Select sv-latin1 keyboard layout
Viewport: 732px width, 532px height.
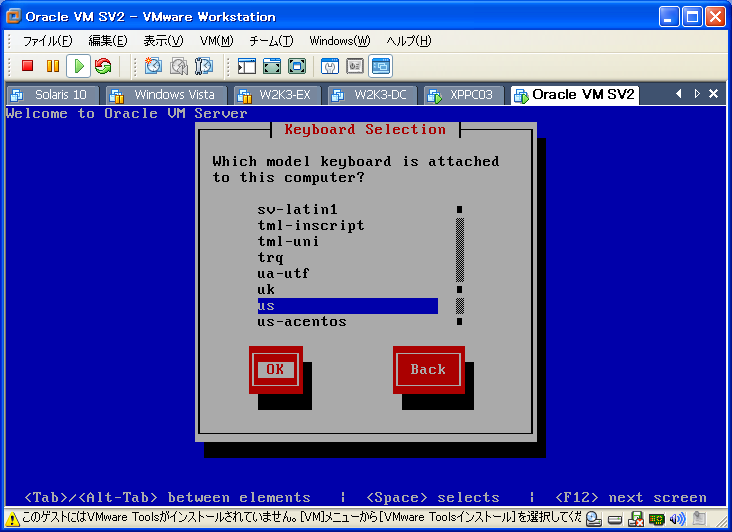click(348, 210)
